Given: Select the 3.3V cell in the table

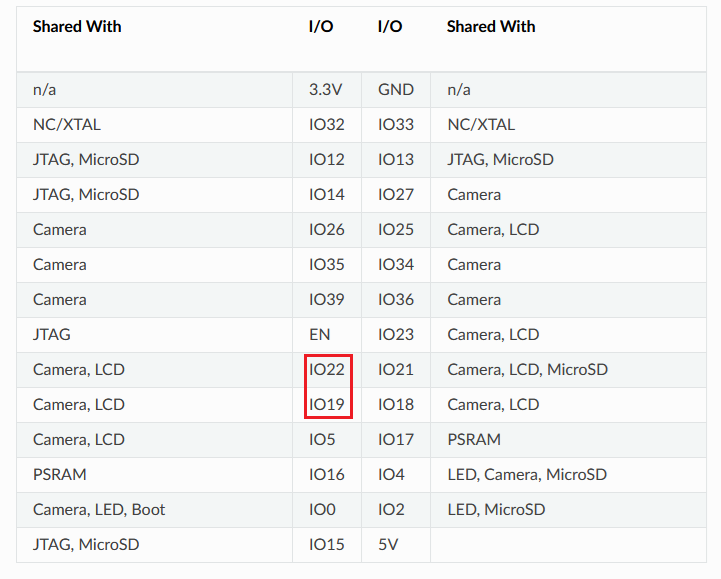Looking at the screenshot, I should [326, 90].
